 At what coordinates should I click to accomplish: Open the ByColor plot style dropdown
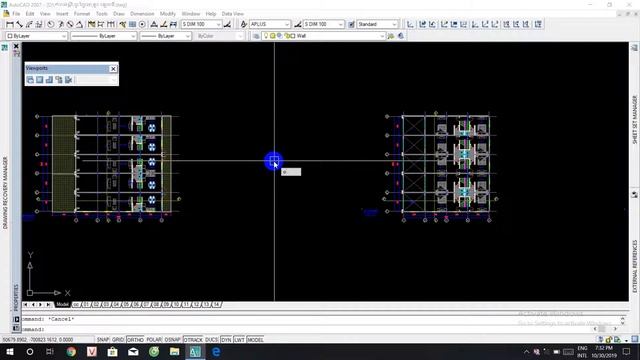[220, 36]
